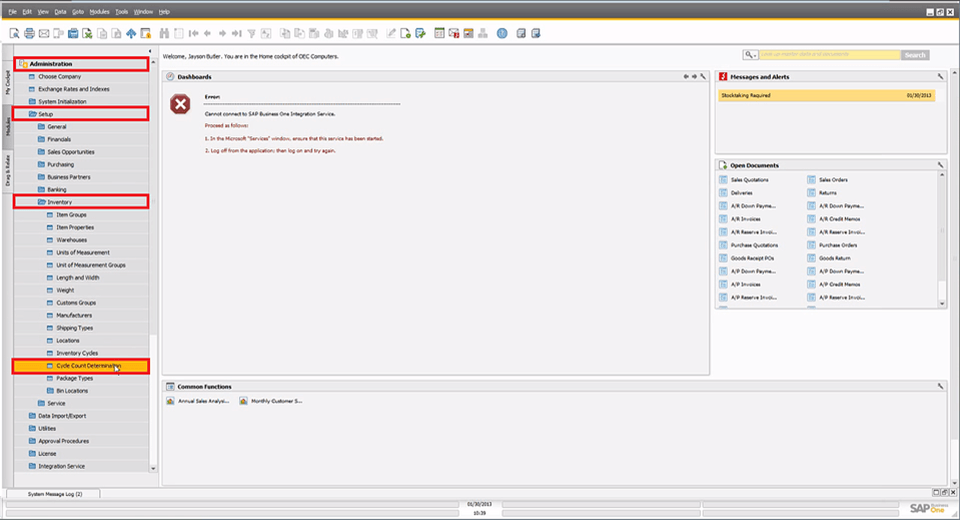960x520 pixels.
Task: Open the Modules menu
Action: click(x=99, y=12)
